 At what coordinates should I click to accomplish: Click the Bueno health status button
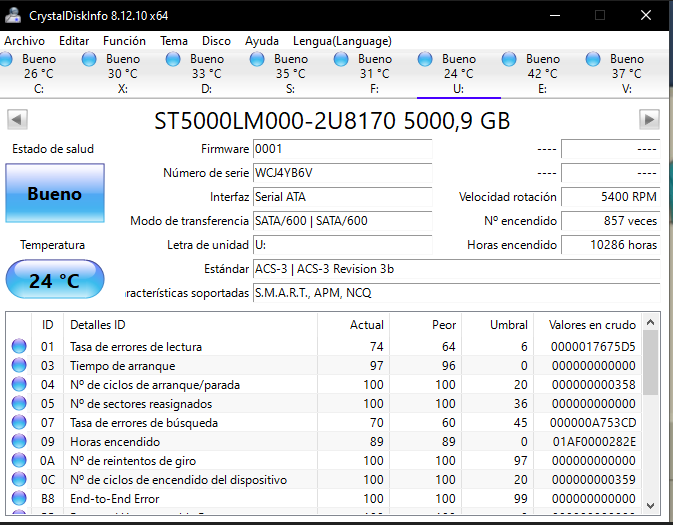pyautogui.click(x=55, y=193)
